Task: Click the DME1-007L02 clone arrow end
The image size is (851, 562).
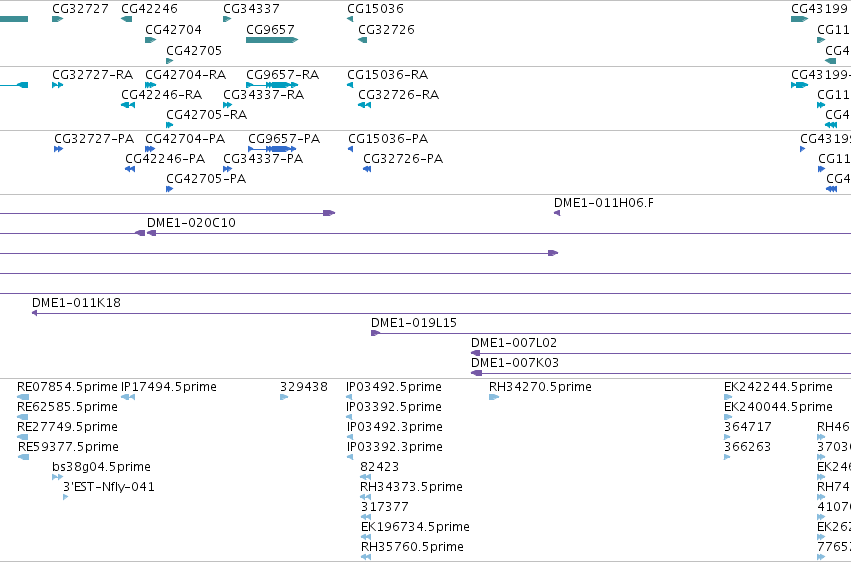Action: pos(475,353)
